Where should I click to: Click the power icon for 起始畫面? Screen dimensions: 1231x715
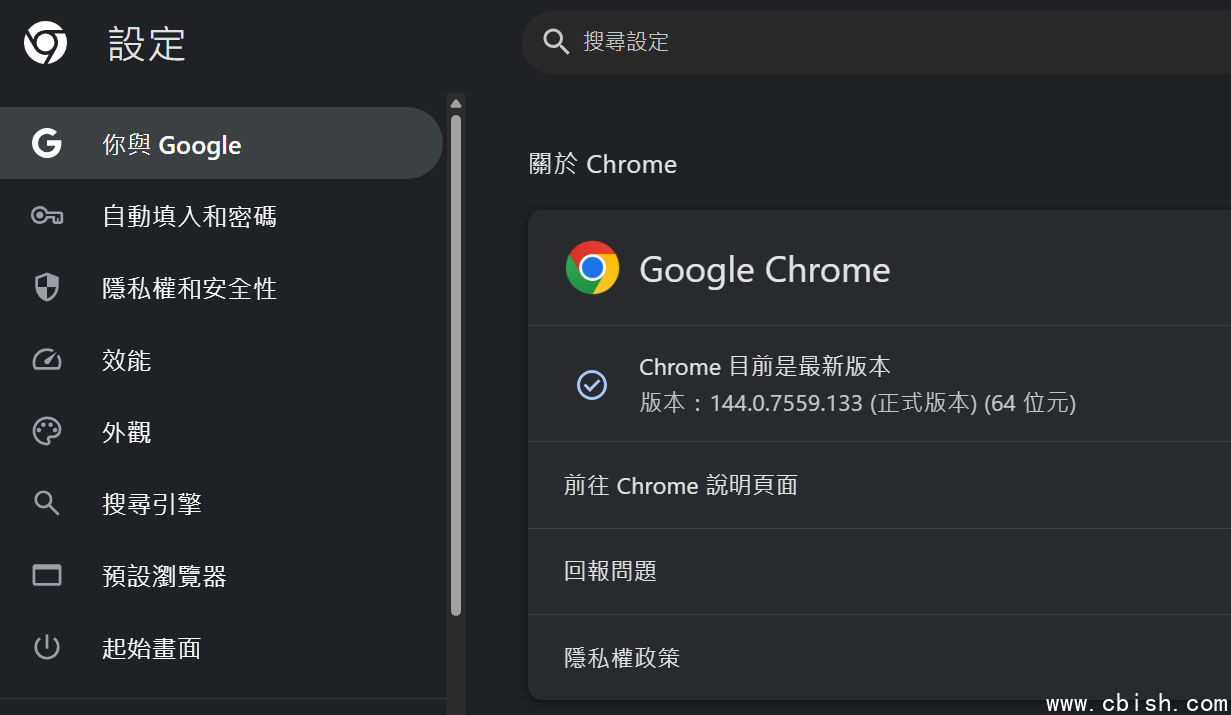(x=46, y=648)
